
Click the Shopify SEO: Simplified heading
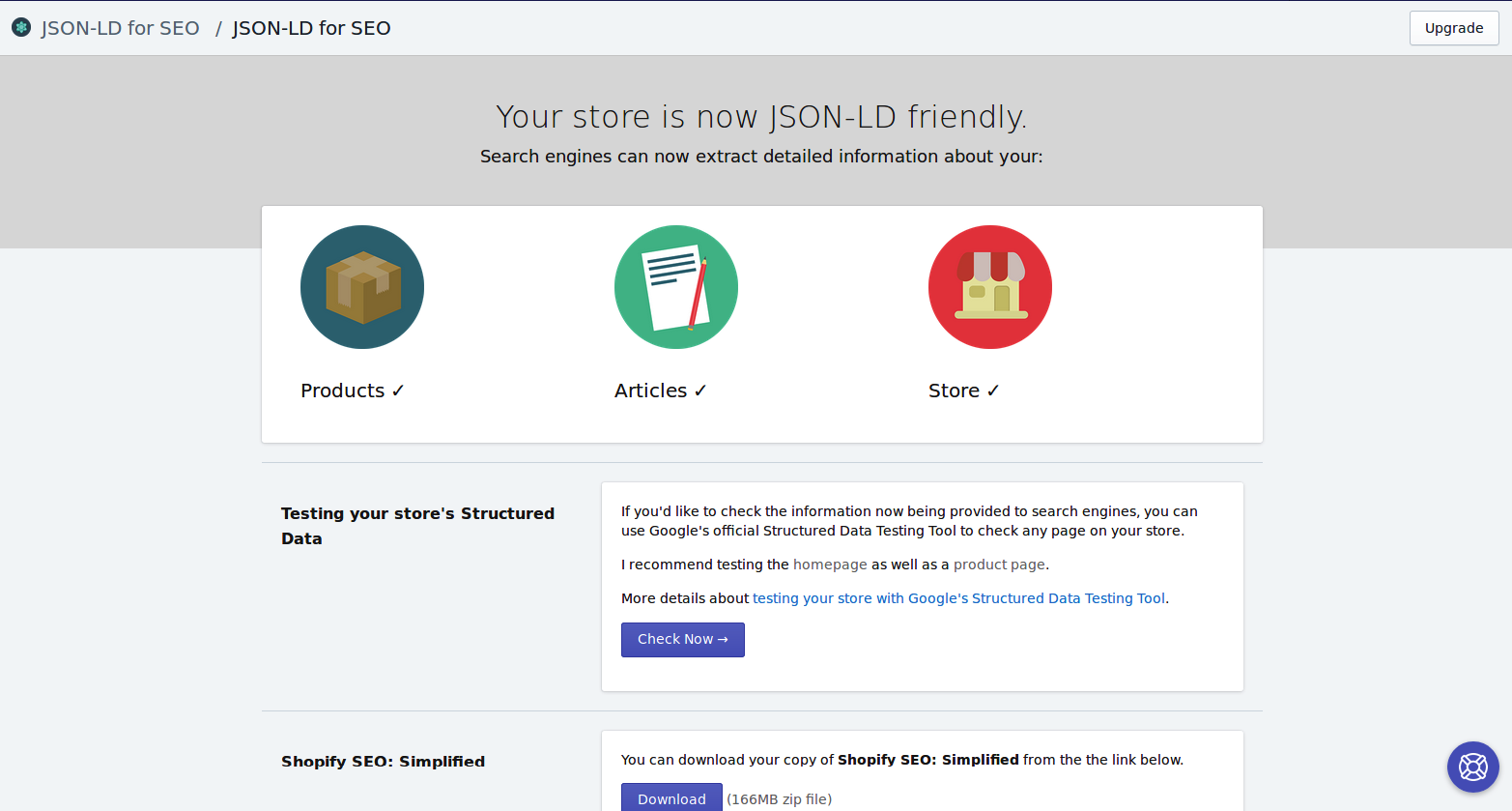point(383,761)
